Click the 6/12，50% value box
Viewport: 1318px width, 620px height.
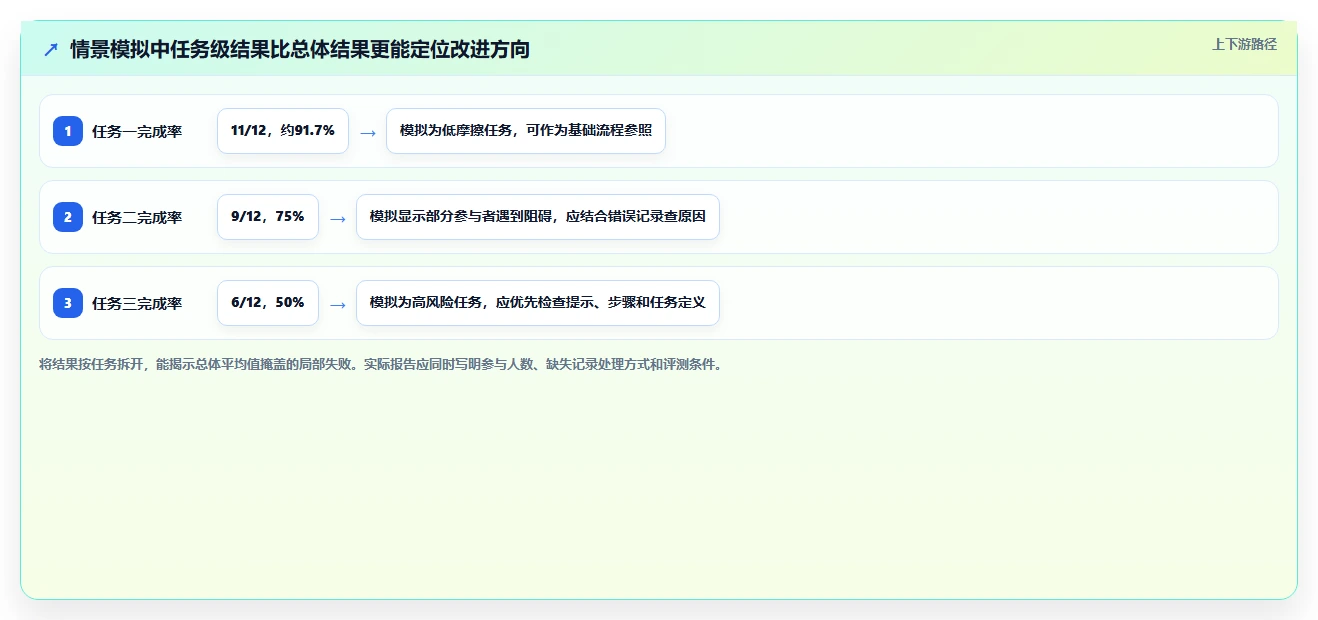pyautogui.click(x=268, y=303)
